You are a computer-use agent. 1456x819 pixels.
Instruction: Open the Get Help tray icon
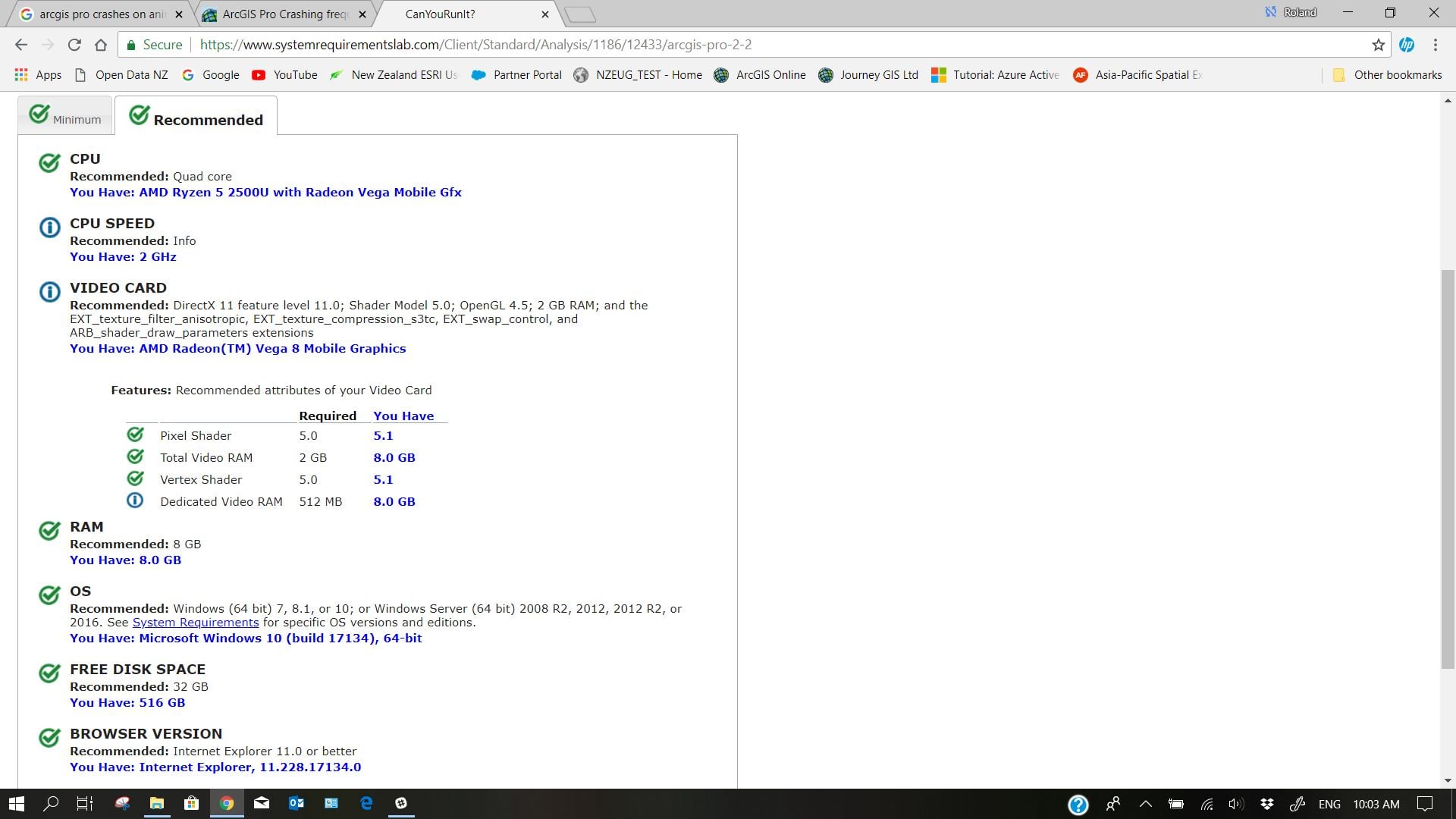(x=1078, y=805)
